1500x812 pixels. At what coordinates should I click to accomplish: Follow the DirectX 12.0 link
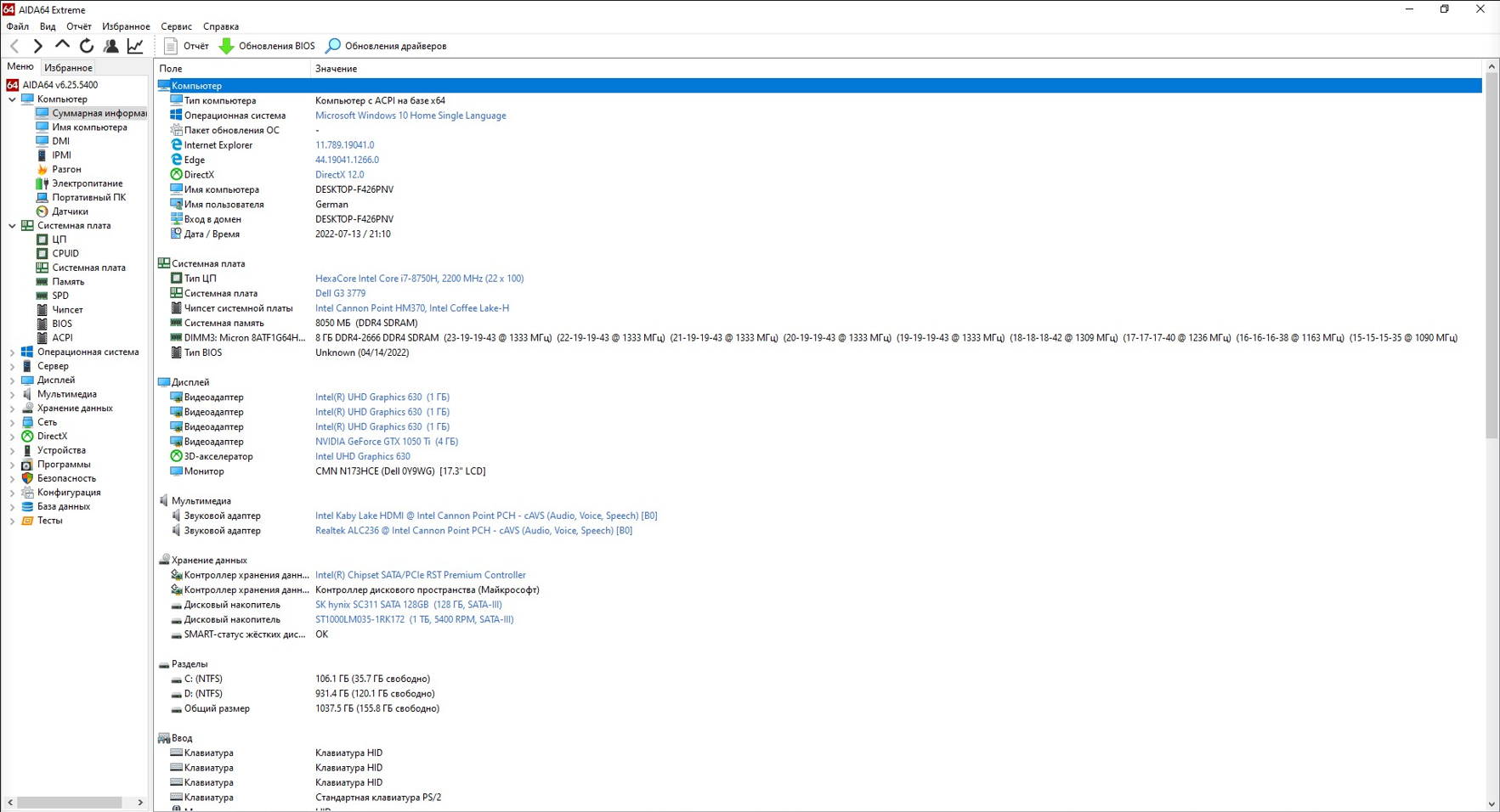click(339, 175)
